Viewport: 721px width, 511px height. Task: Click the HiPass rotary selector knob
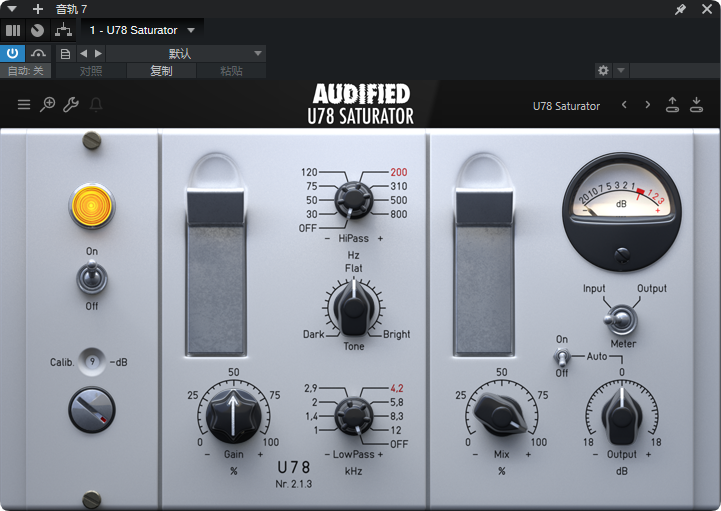point(354,200)
